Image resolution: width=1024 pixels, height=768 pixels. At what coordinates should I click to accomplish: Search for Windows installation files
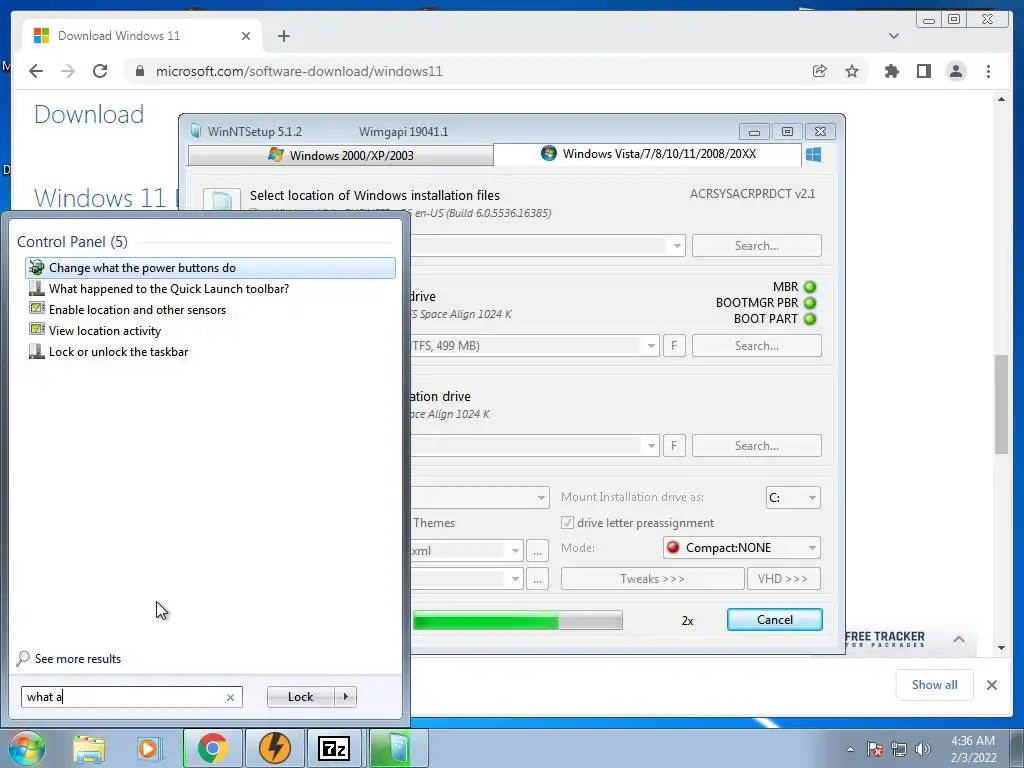coord(756,246)
